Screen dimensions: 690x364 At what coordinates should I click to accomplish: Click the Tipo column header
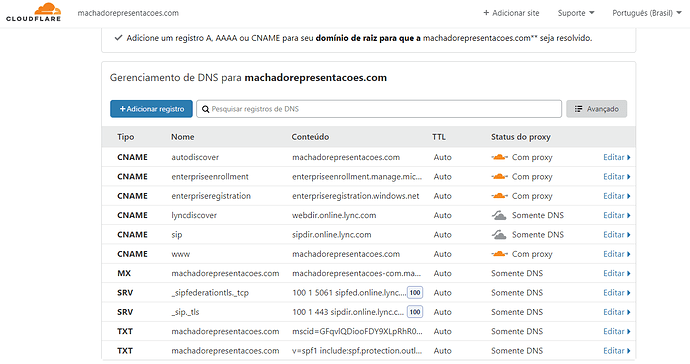pyautogui.click(x=125, y=137)
